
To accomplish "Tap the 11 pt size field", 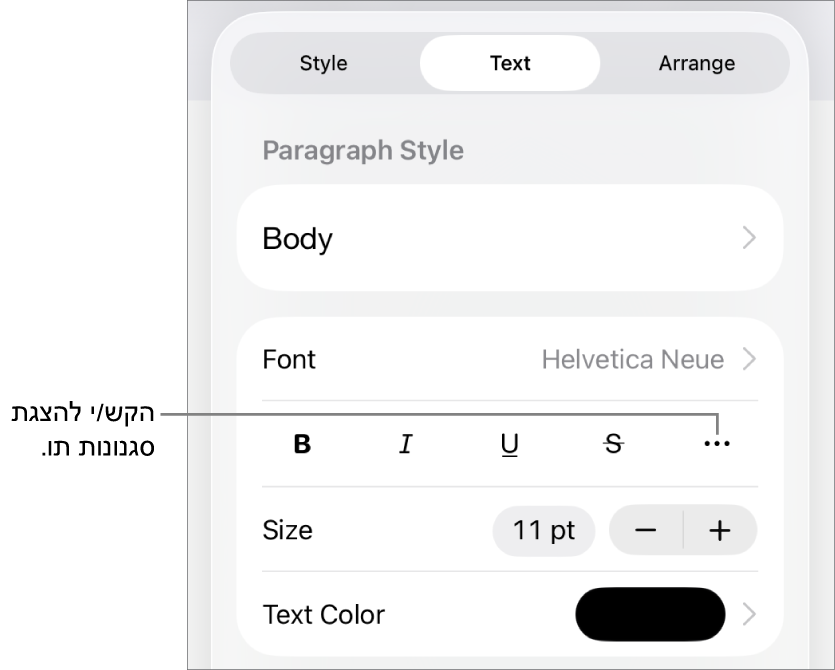I will (544, 530).
